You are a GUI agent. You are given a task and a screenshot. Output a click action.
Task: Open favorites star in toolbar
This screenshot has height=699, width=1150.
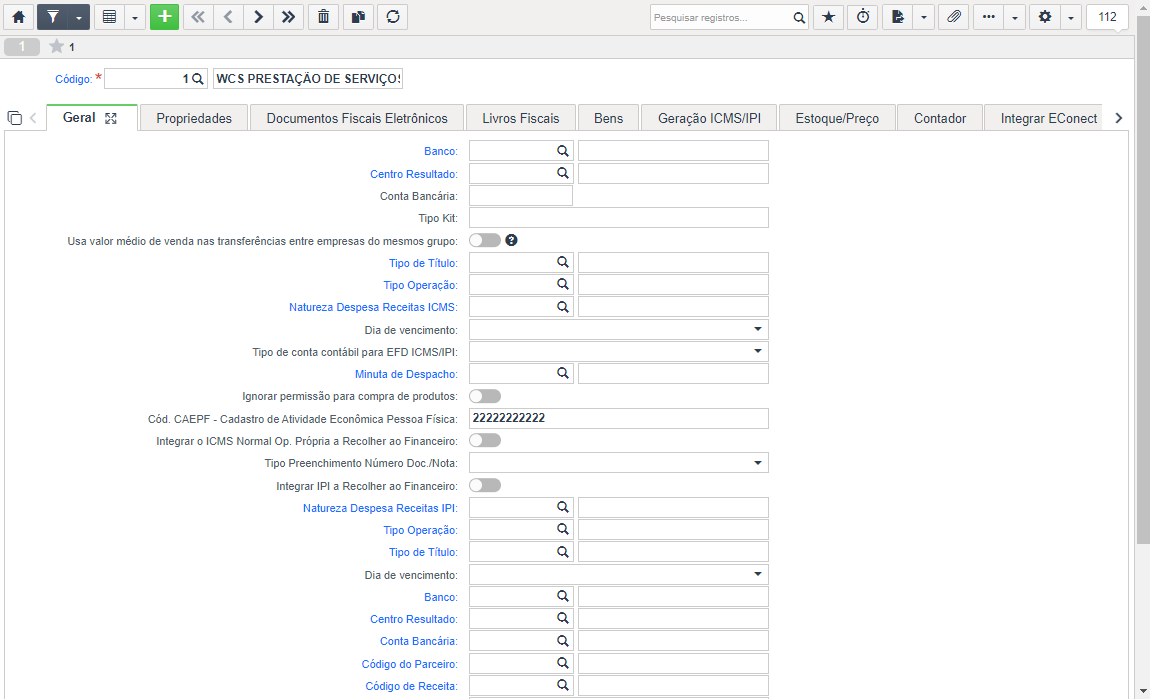828,17
